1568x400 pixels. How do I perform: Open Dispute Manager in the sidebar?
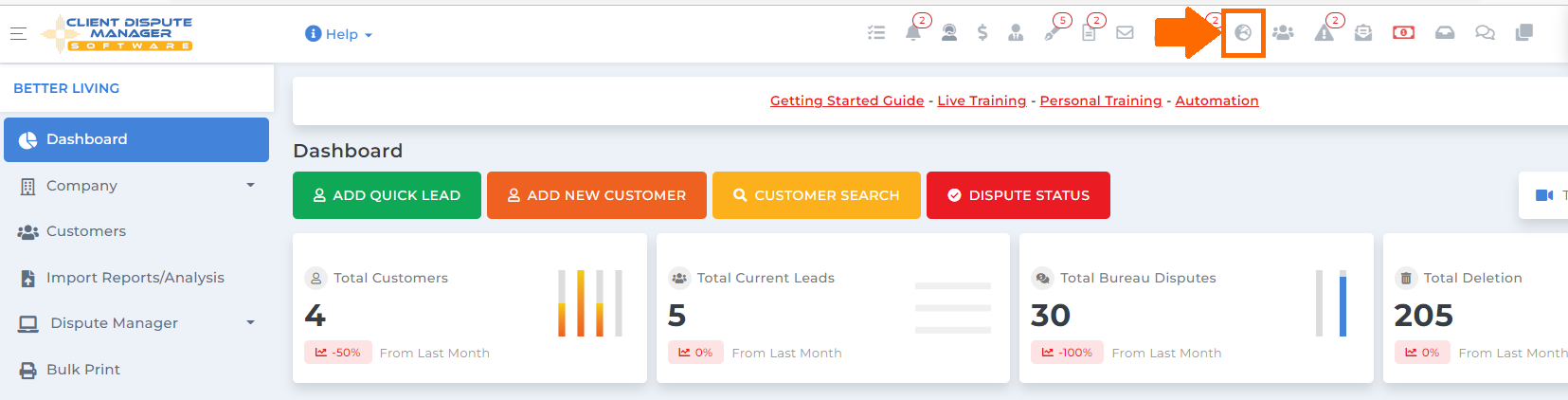pos(136,323)
